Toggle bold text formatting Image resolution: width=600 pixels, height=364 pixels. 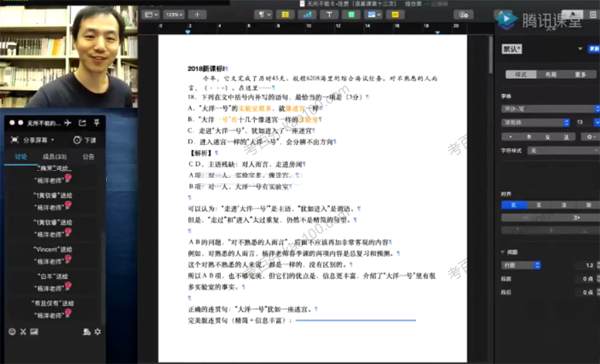pos(511,137)
